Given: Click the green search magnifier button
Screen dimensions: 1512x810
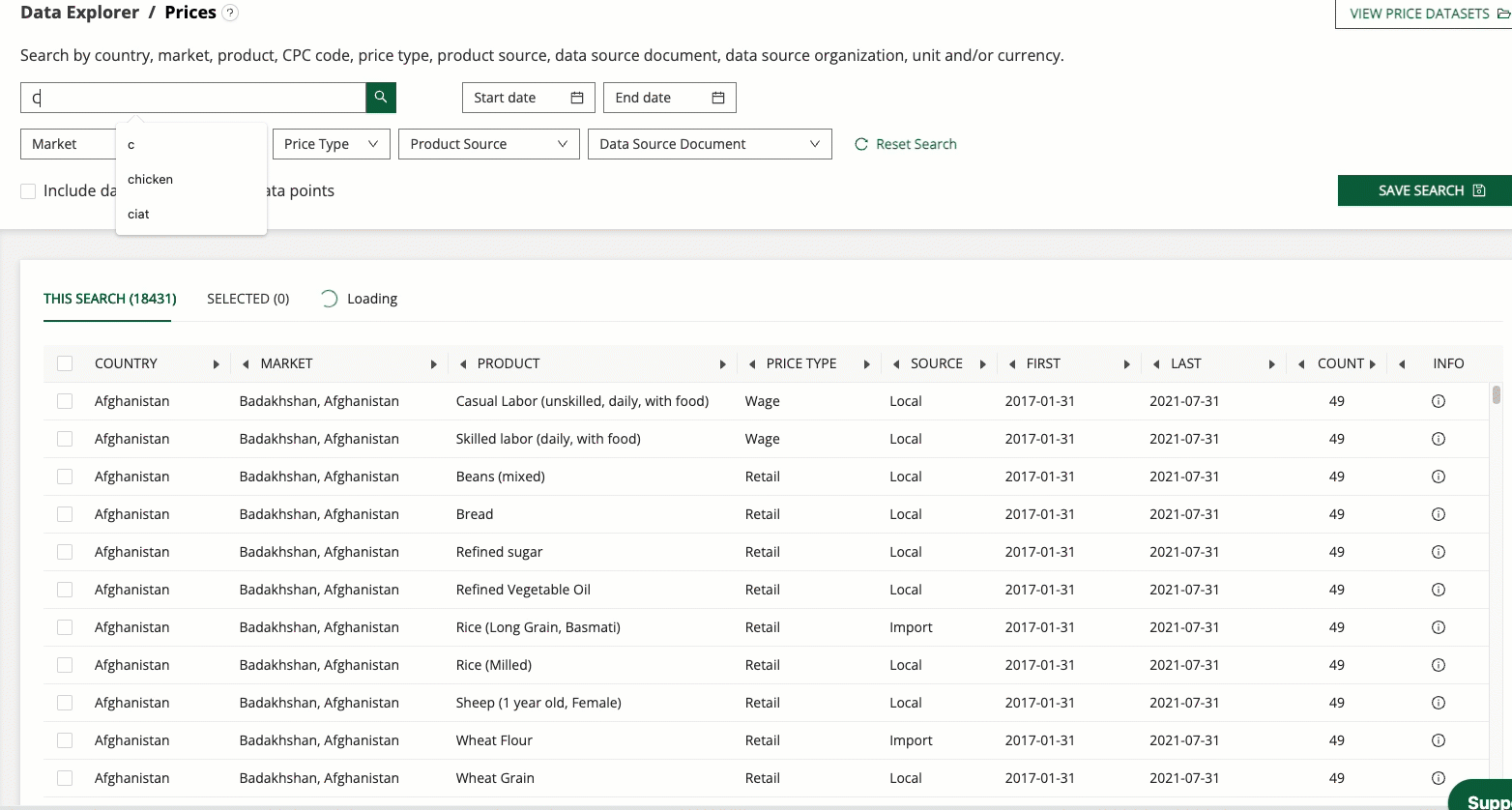Looking at the screenshot, I should point(381,98).
